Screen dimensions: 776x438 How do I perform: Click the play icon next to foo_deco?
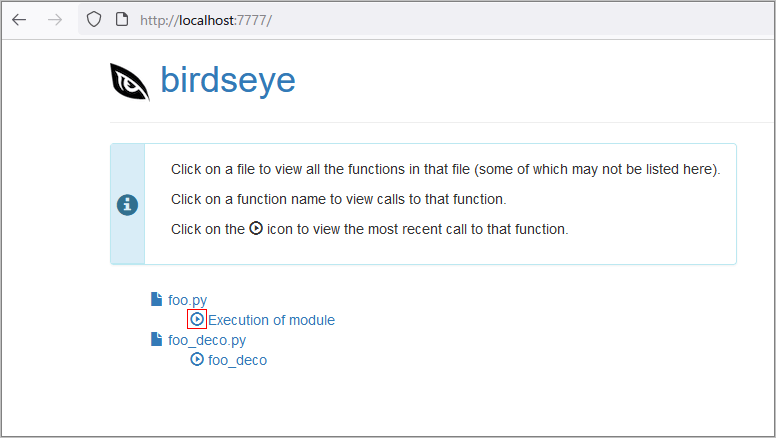(x=197, y=359)
